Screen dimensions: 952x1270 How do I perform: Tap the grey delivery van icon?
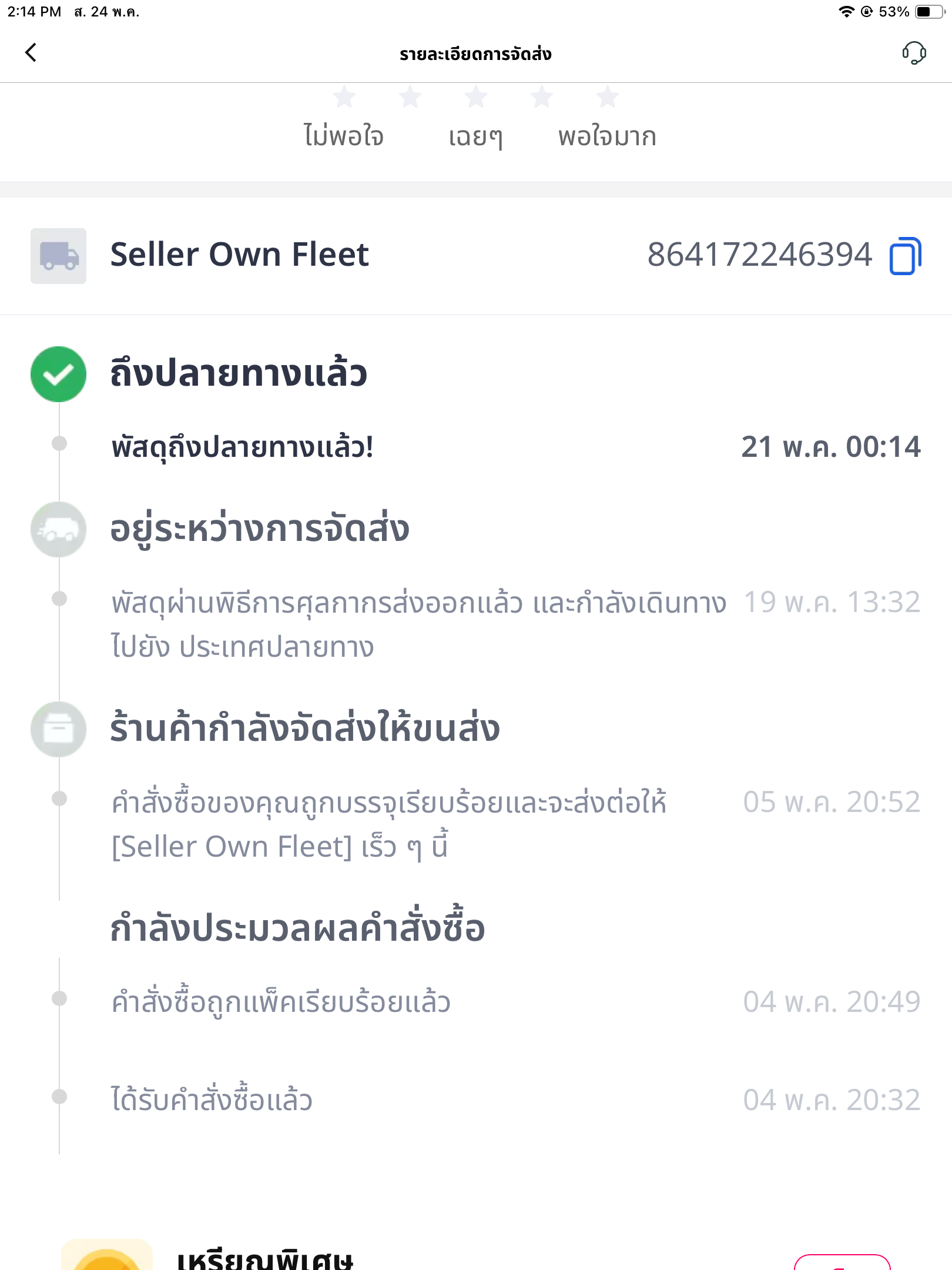tap(58, 529)
